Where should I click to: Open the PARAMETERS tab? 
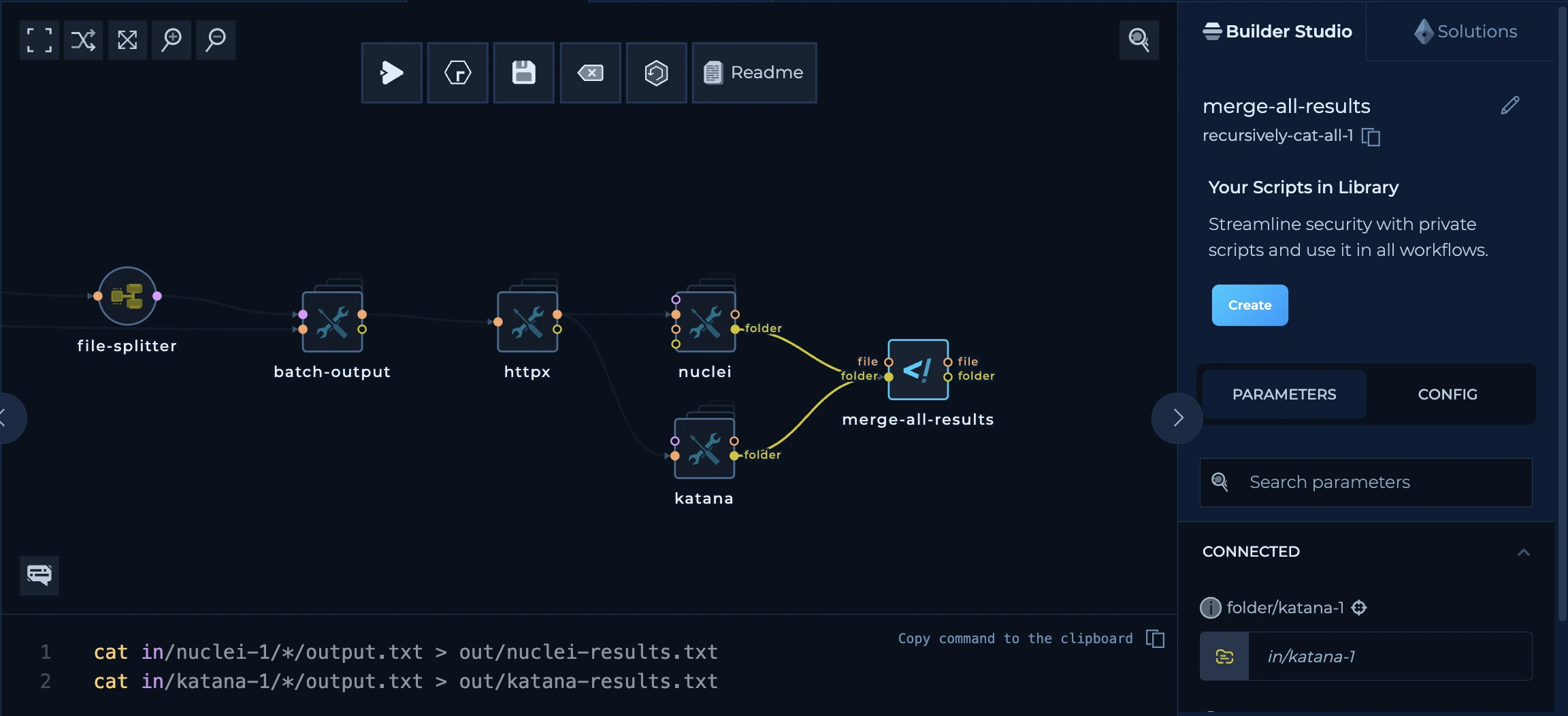tap(1284, 394)
